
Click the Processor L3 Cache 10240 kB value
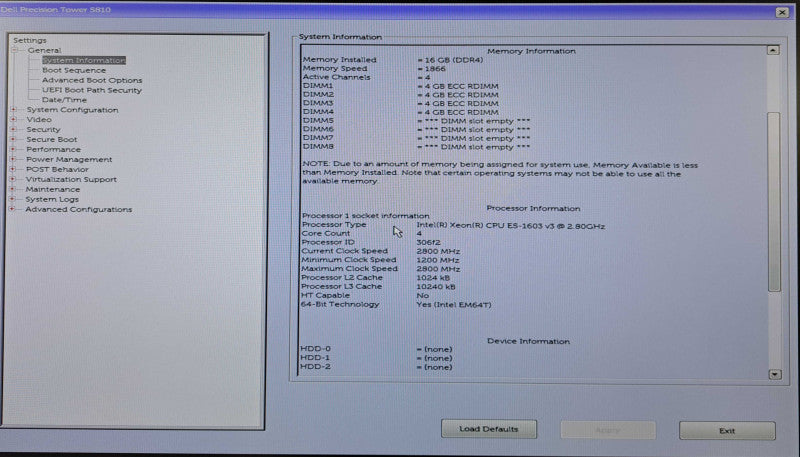[436, 287]
